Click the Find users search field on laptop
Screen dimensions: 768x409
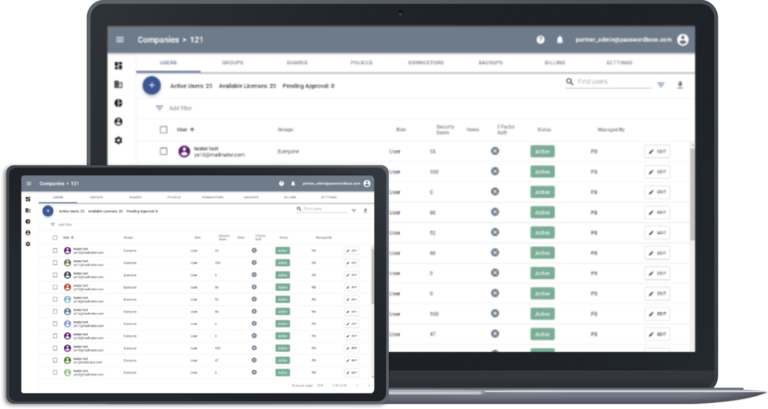coord(610,82)
